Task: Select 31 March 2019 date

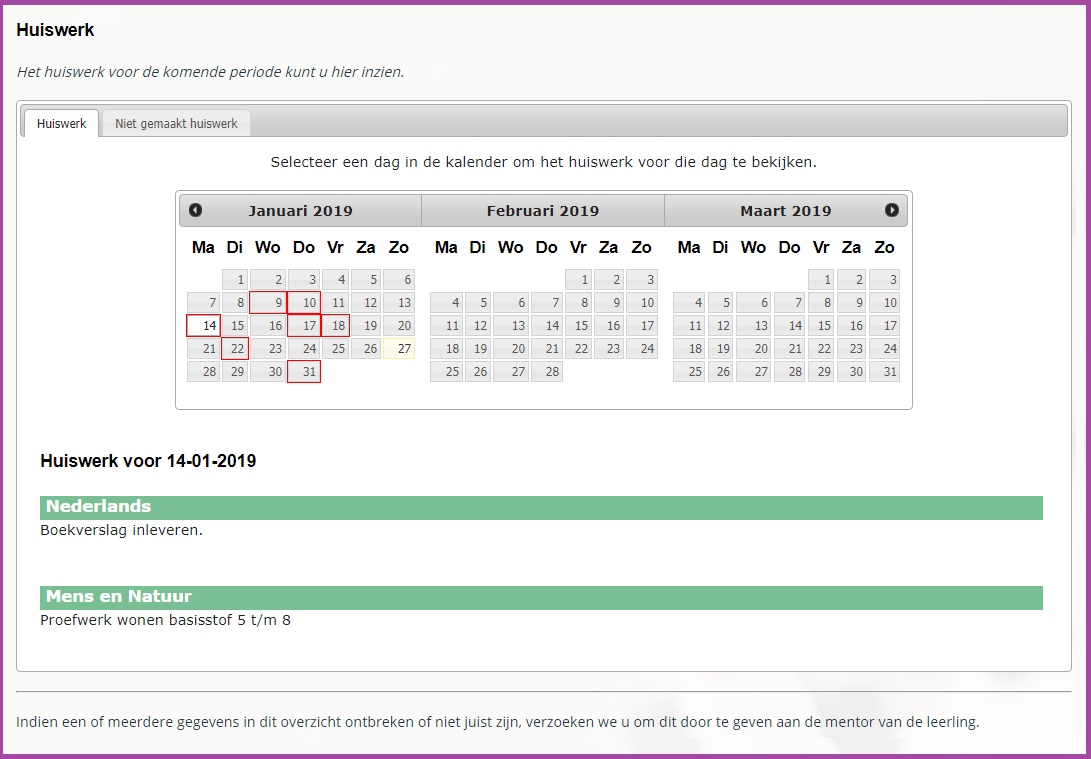Action: pos(884,372)
